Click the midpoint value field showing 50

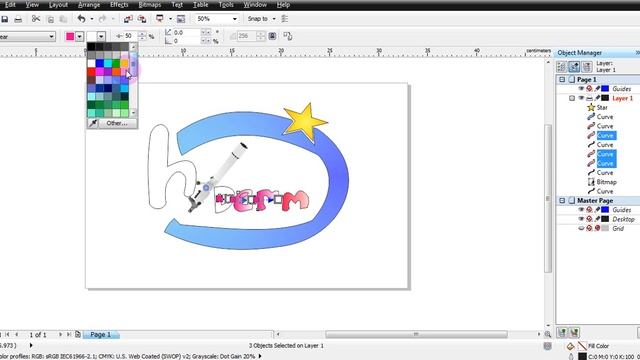point(130,36)
